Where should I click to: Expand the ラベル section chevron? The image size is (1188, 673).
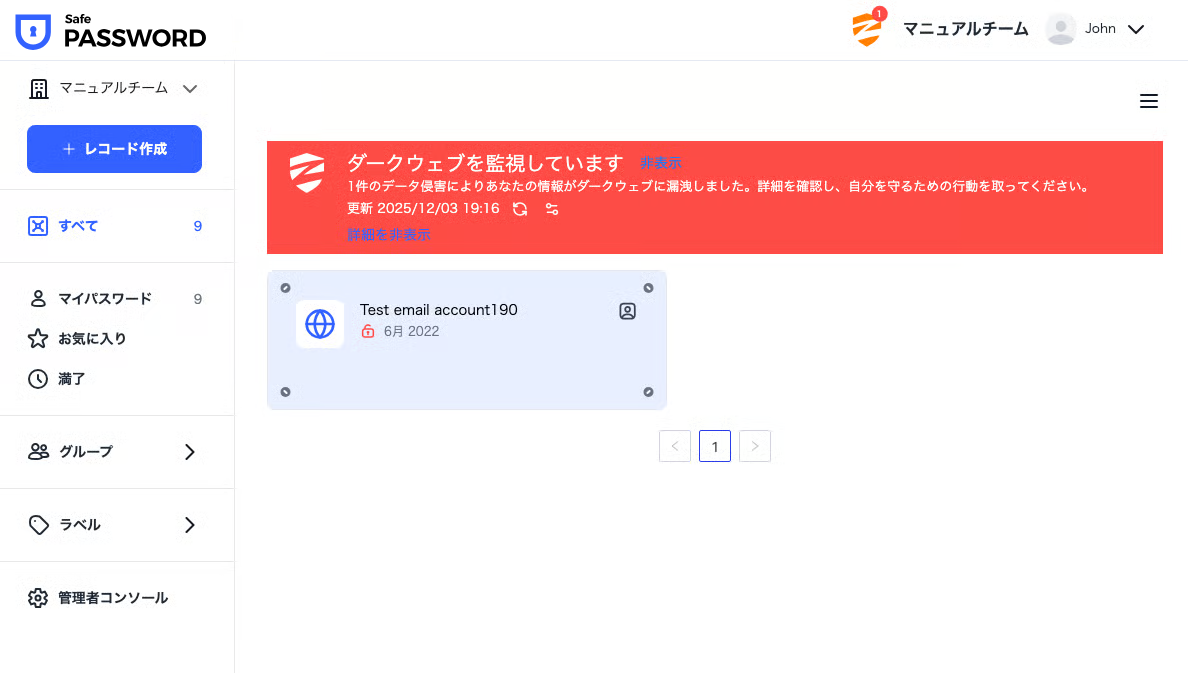pyautogui.click(x=189, y=524)
